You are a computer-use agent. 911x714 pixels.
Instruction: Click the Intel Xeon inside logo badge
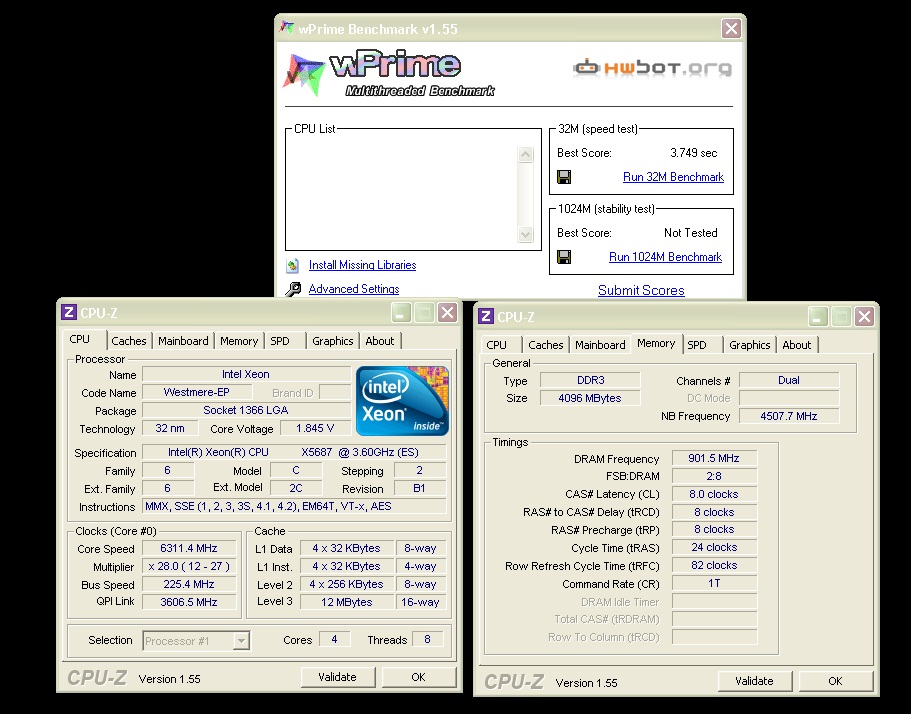coord(403,401)
